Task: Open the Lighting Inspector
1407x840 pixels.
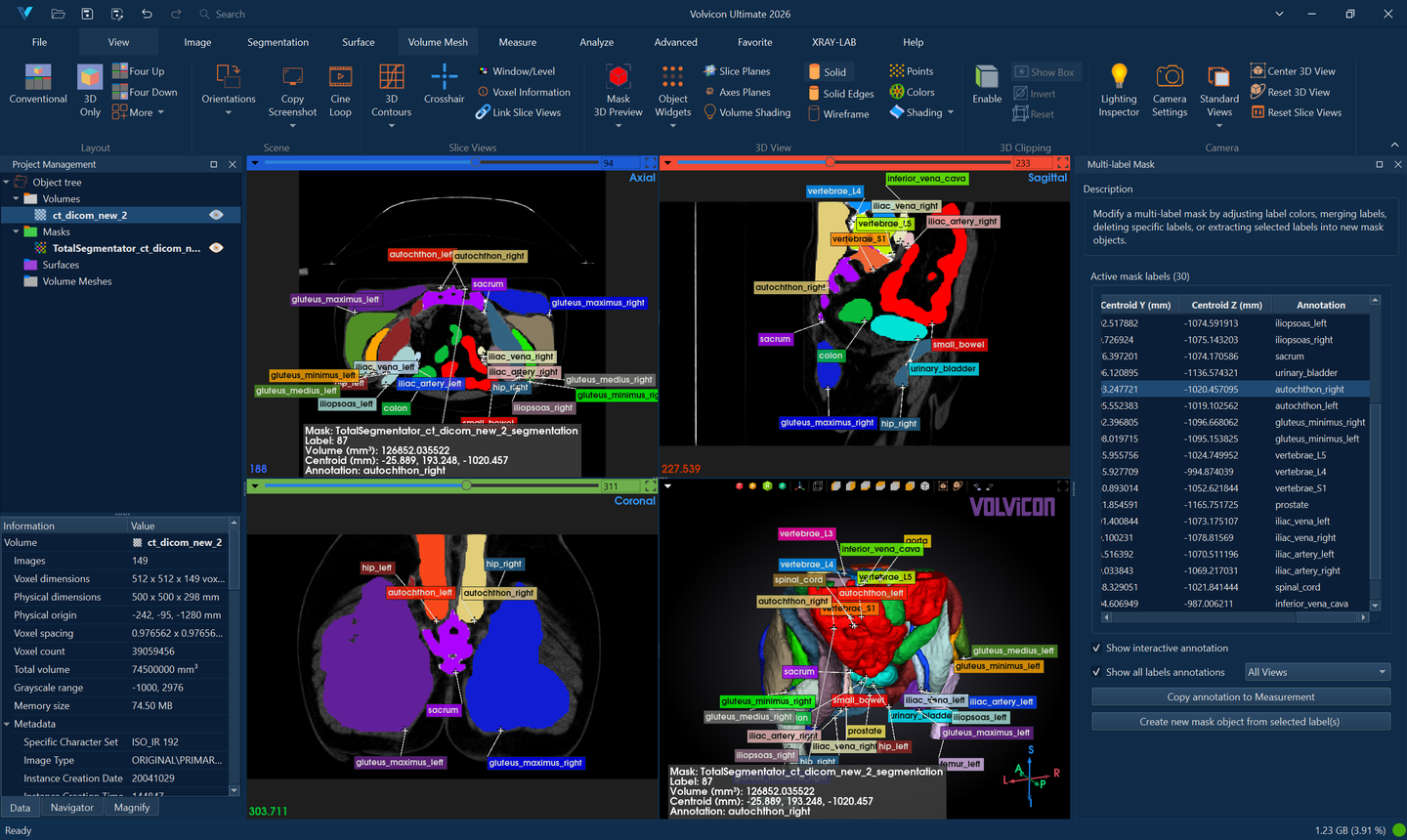Action: tap(1119, 91)
